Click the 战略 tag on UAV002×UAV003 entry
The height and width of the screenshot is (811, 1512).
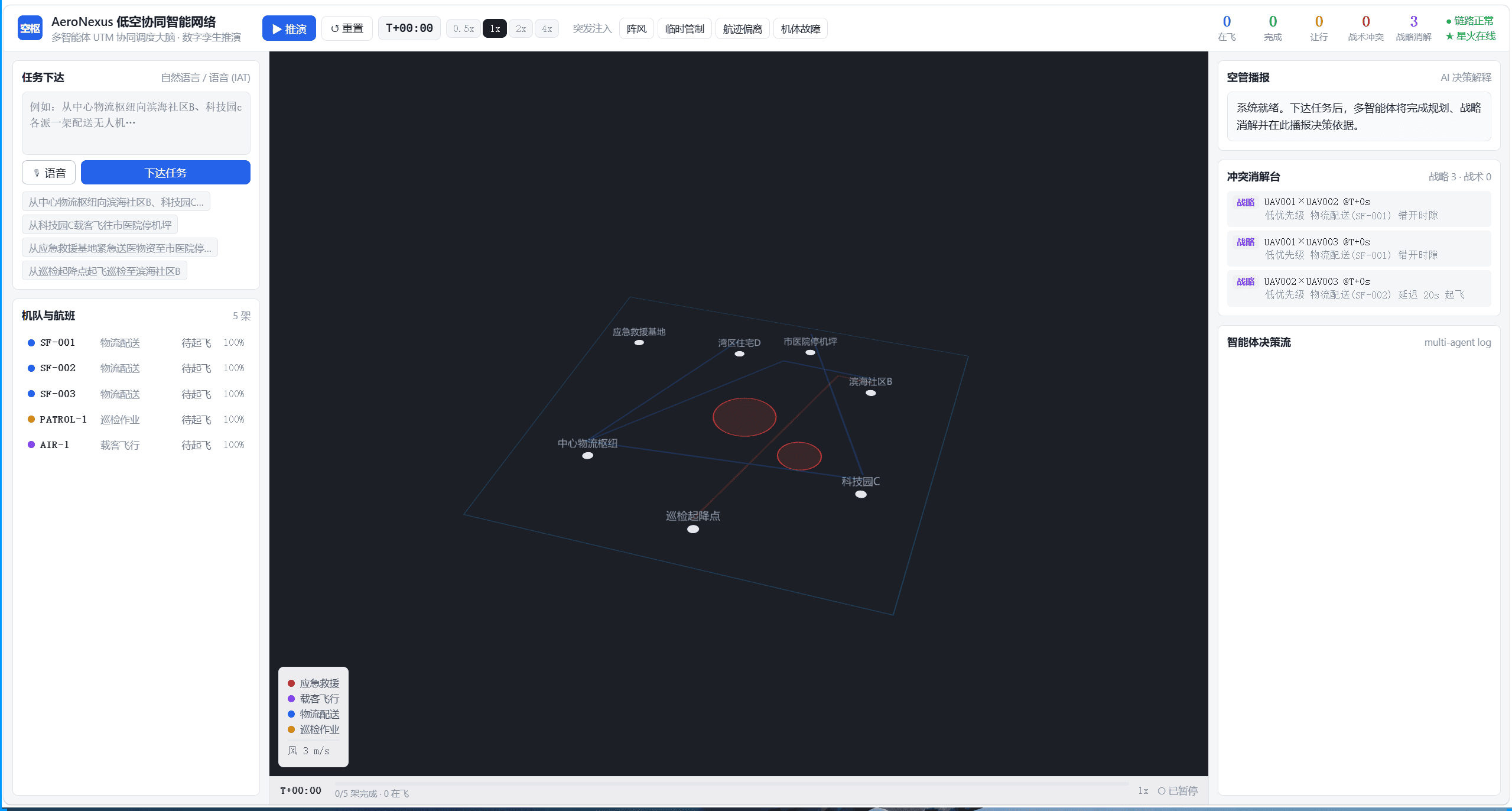(1246, 282)
